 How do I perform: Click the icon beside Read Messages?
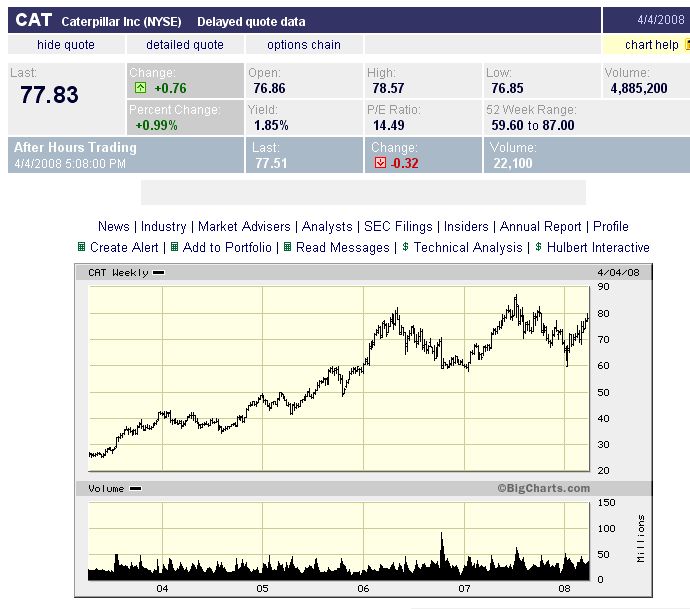coord(287,247)
